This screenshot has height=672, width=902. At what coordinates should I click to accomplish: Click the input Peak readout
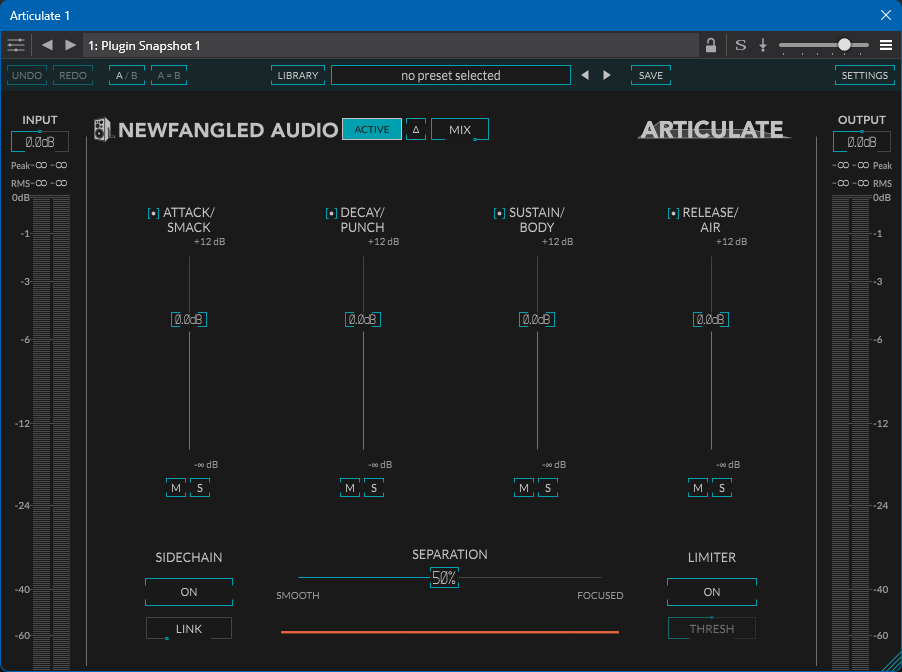pyautogui.click(x=39, y=166)
